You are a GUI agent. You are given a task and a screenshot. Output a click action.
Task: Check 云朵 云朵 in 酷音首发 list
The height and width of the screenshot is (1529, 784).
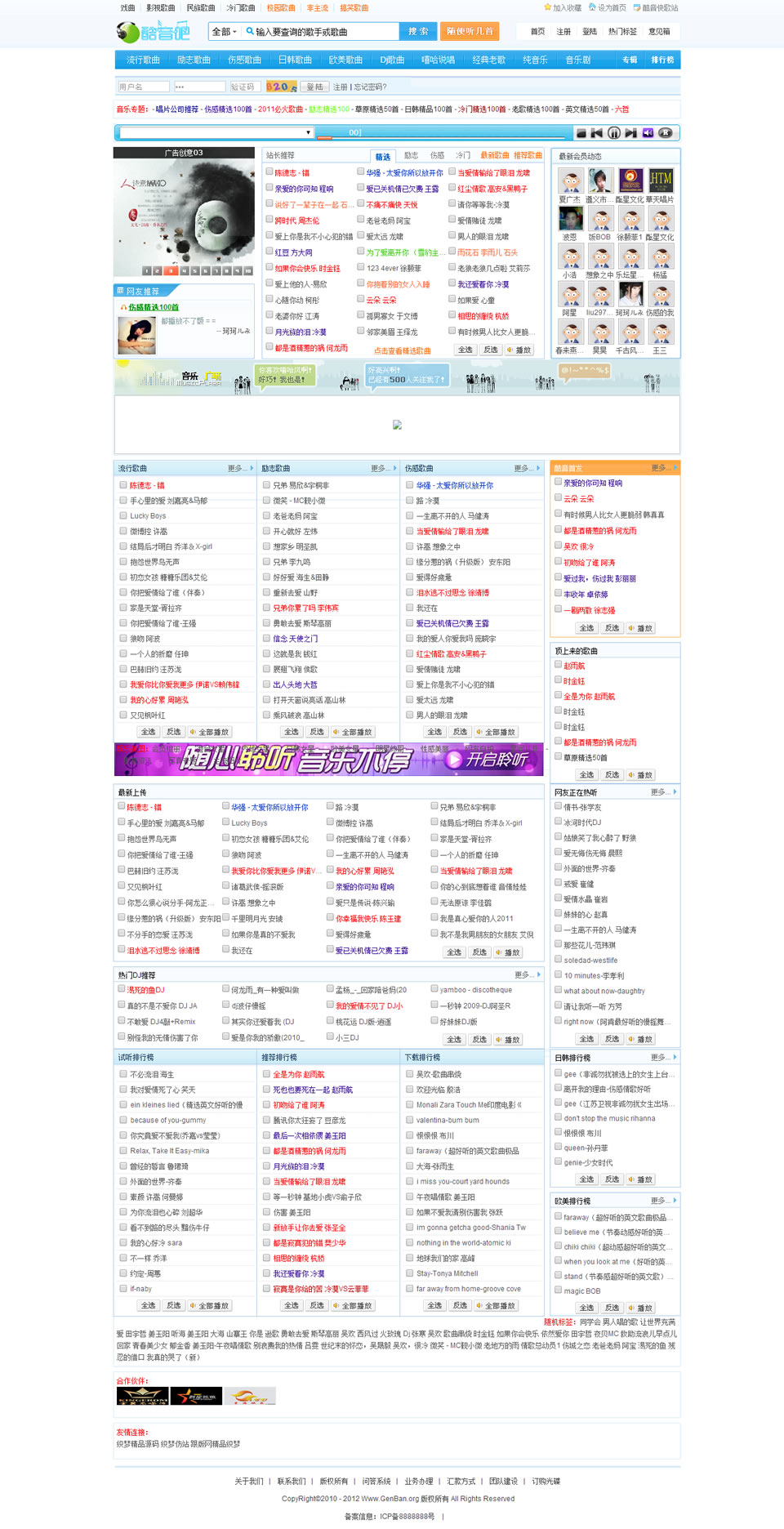coord(559,497)
